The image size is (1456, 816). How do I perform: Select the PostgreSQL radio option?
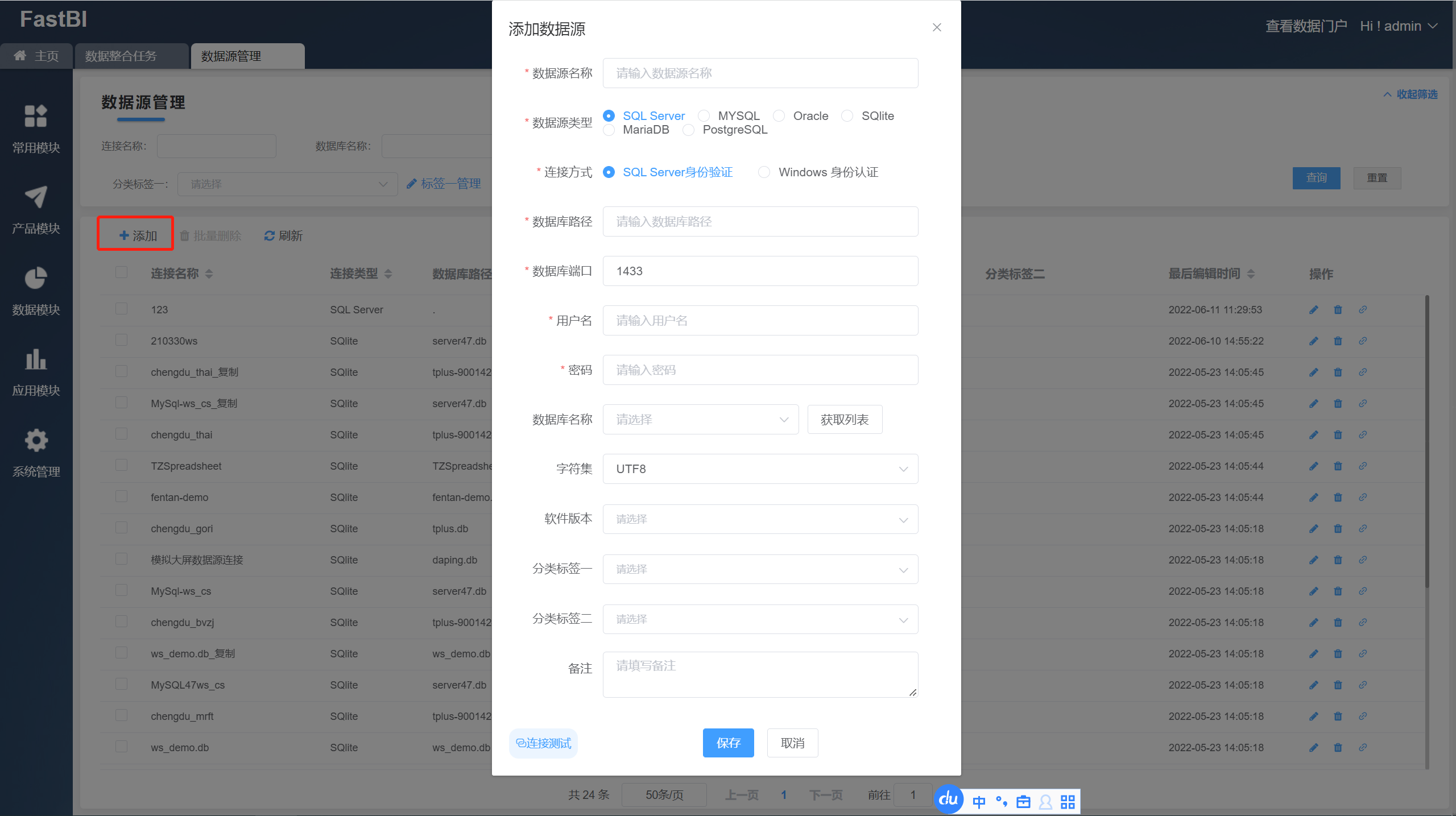pyautogui.click(x=689, y=130)
